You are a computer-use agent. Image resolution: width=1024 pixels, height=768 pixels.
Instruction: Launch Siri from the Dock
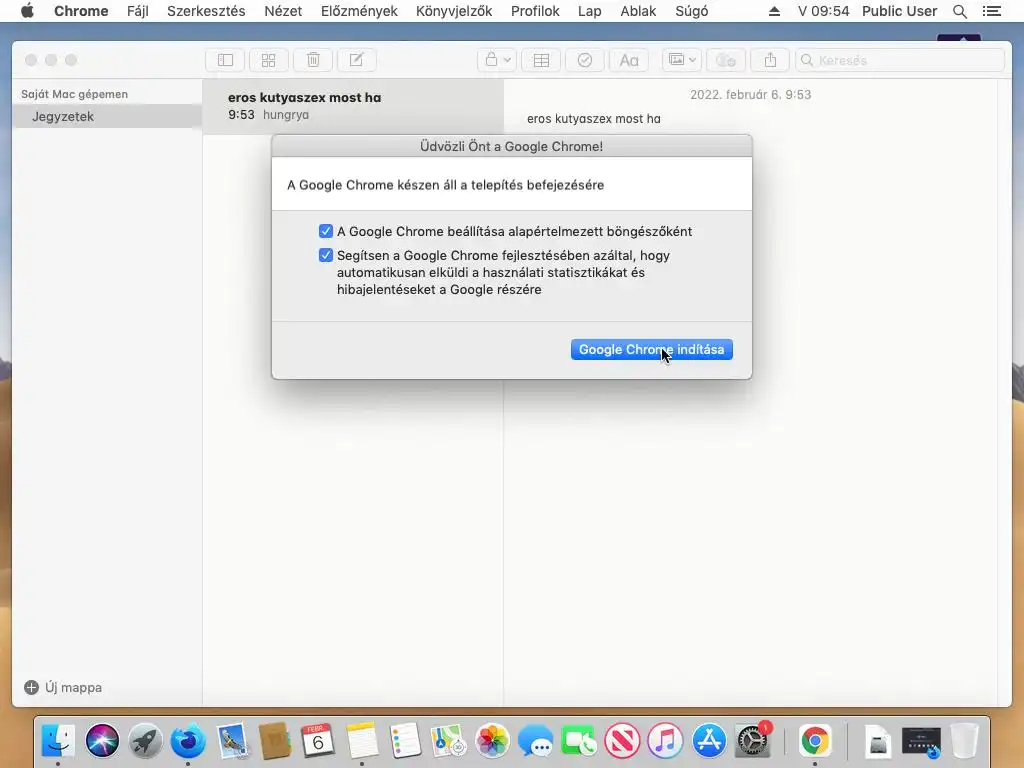point(102,741)
